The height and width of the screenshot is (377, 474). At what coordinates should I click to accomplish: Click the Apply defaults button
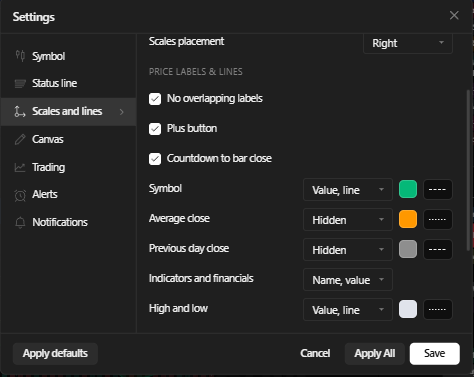(x=55, y=354)
